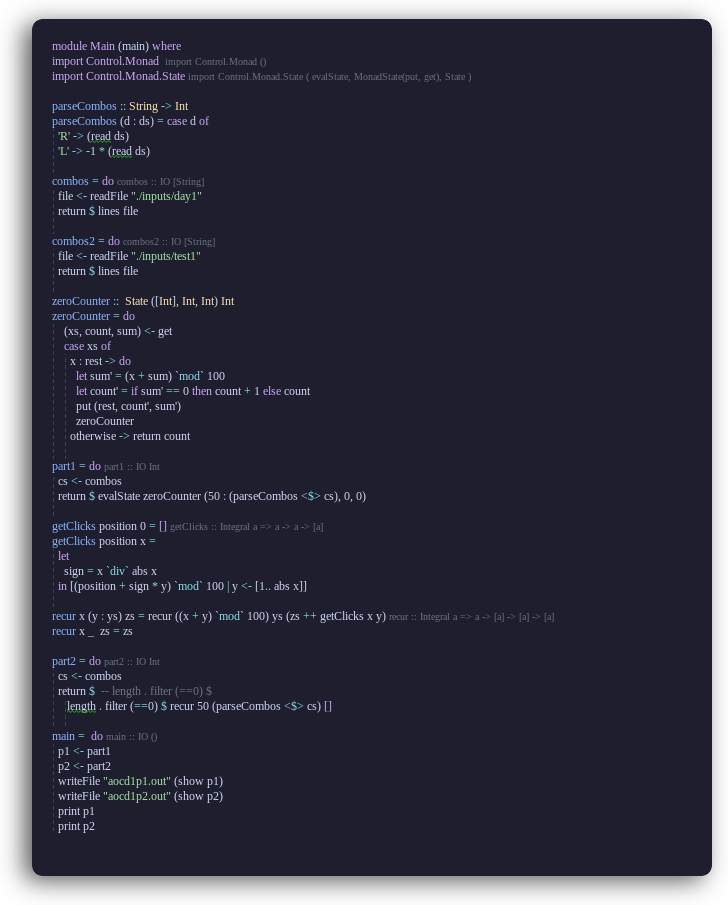This screenshot has height=905, width=728.
Task: Click the 'part2 :: IO Int' inlay hint
Action: point(132,662)
